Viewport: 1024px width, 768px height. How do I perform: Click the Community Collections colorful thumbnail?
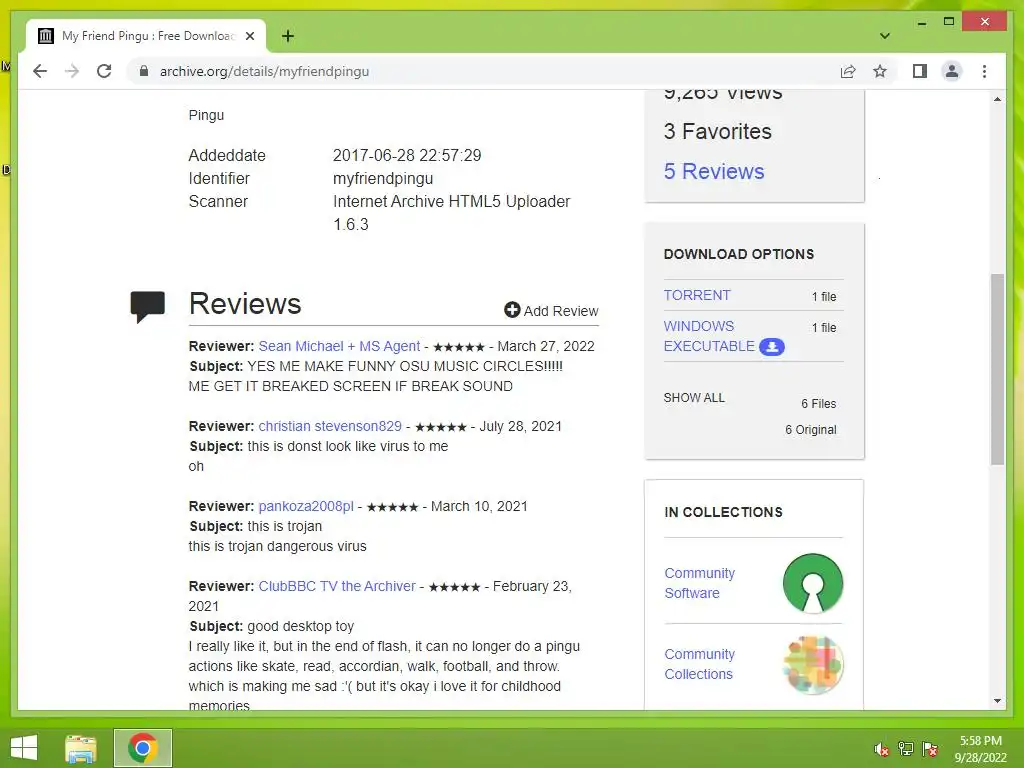(x=813, y=664)
